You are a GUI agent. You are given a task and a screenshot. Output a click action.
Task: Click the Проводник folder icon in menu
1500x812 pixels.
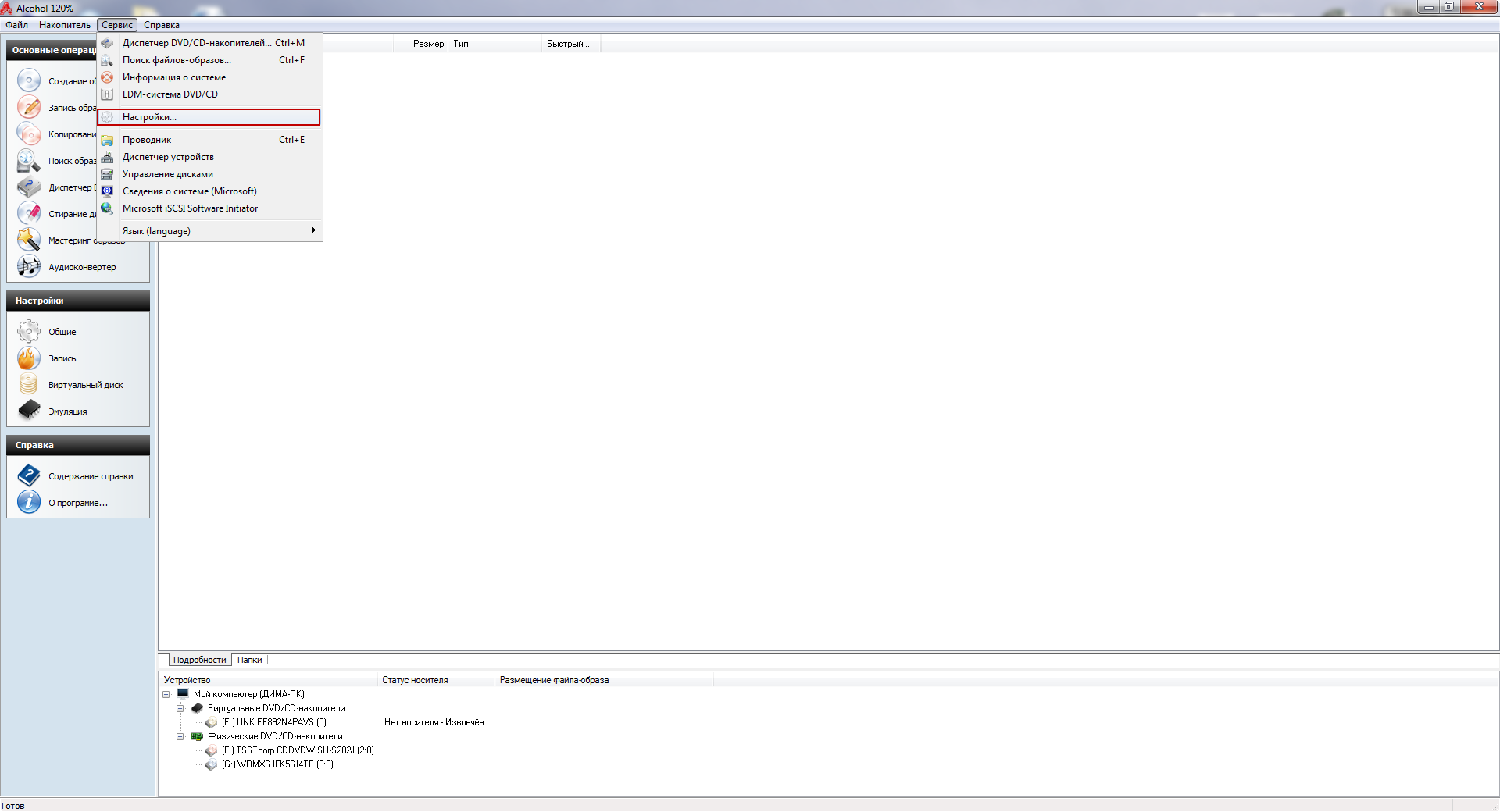click(107, 140)
